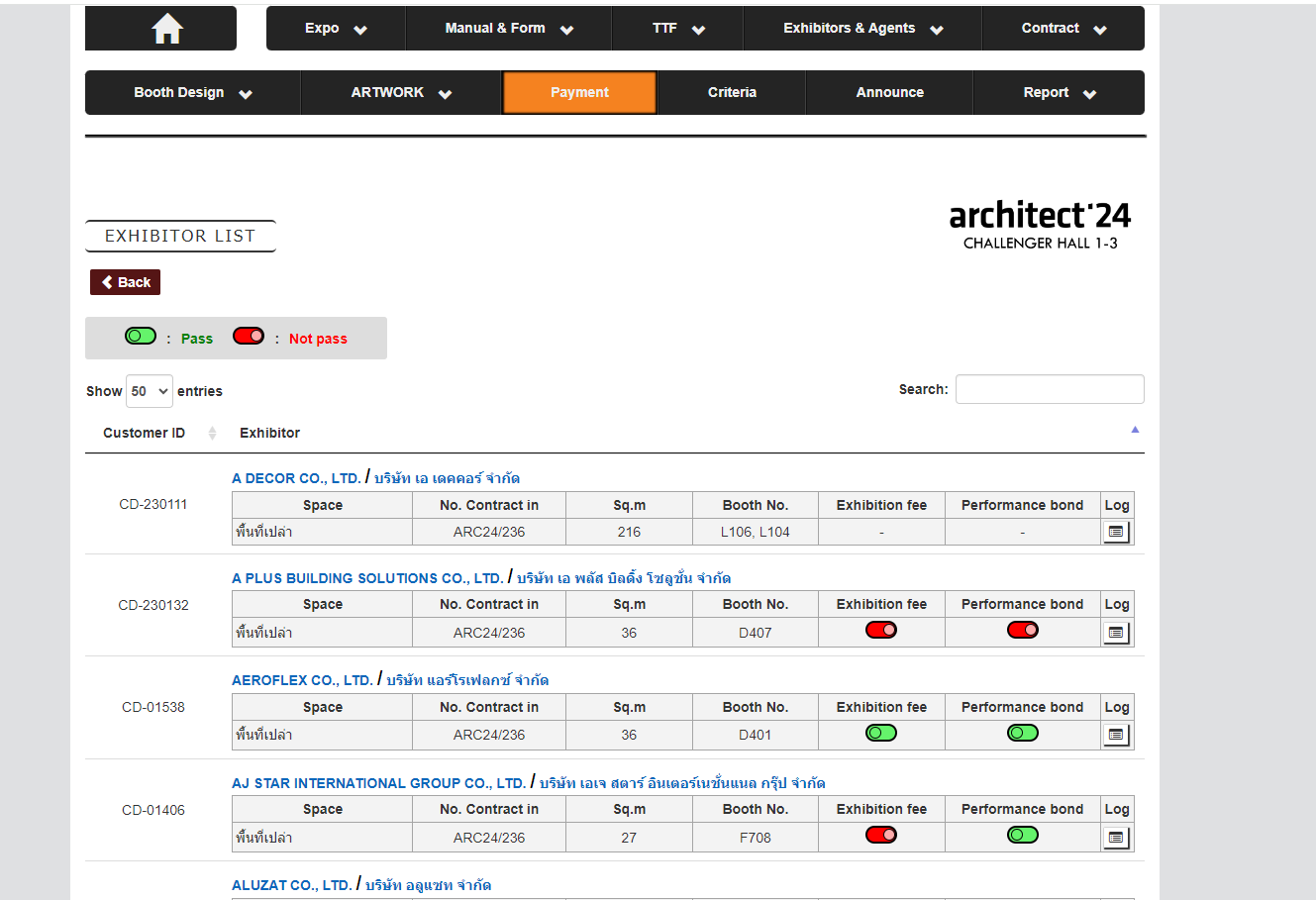
Task: Open the TTF dropdown menu
Action: (678, 29)
